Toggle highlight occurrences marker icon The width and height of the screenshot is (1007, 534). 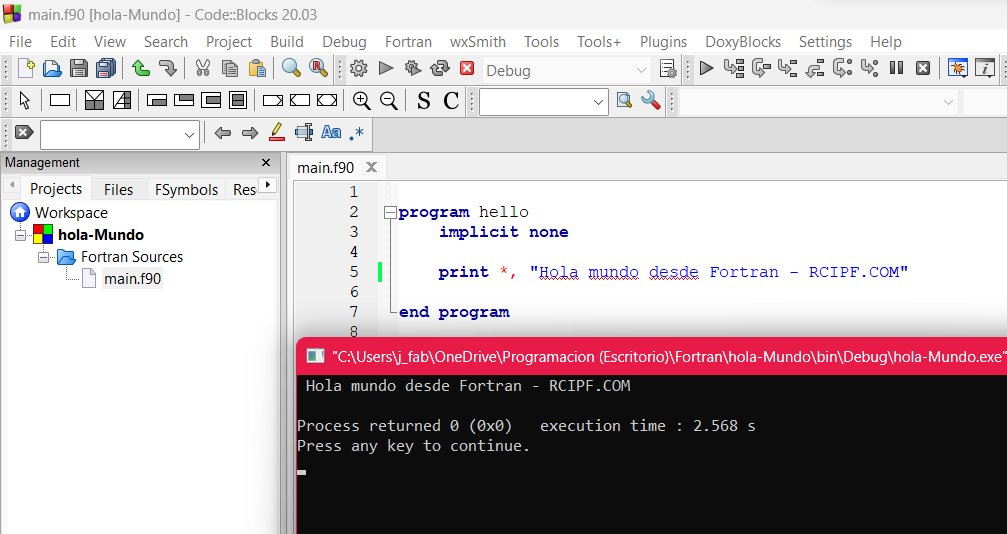tap(277, 133)
